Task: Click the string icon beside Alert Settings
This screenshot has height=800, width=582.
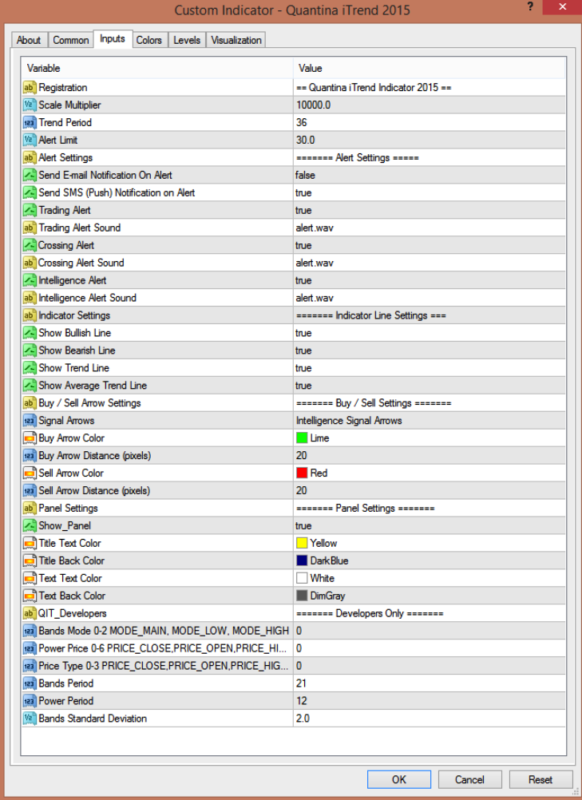Action: tap(30, 158)
